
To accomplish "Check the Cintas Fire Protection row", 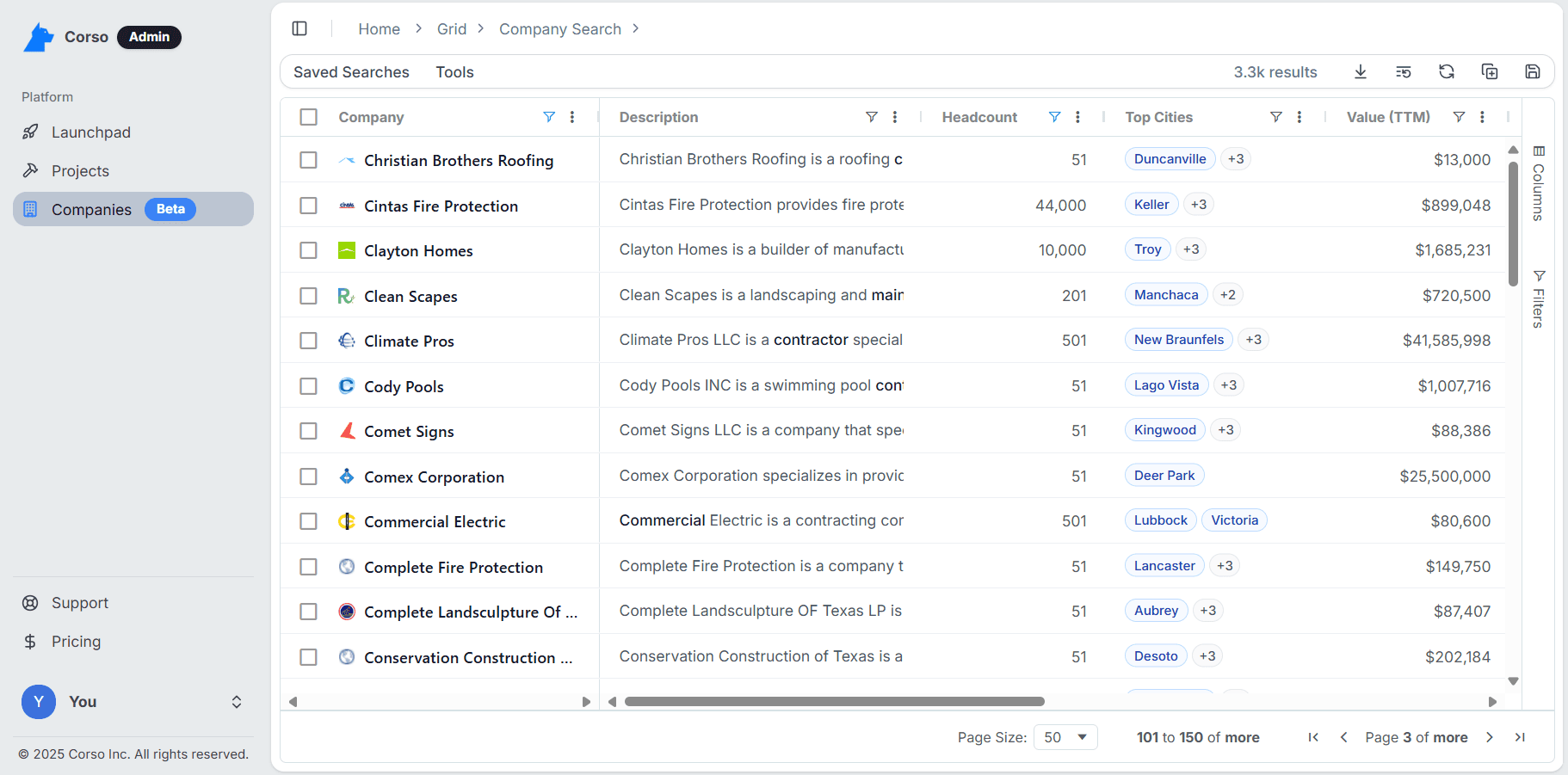I will [x=309, y=206].
